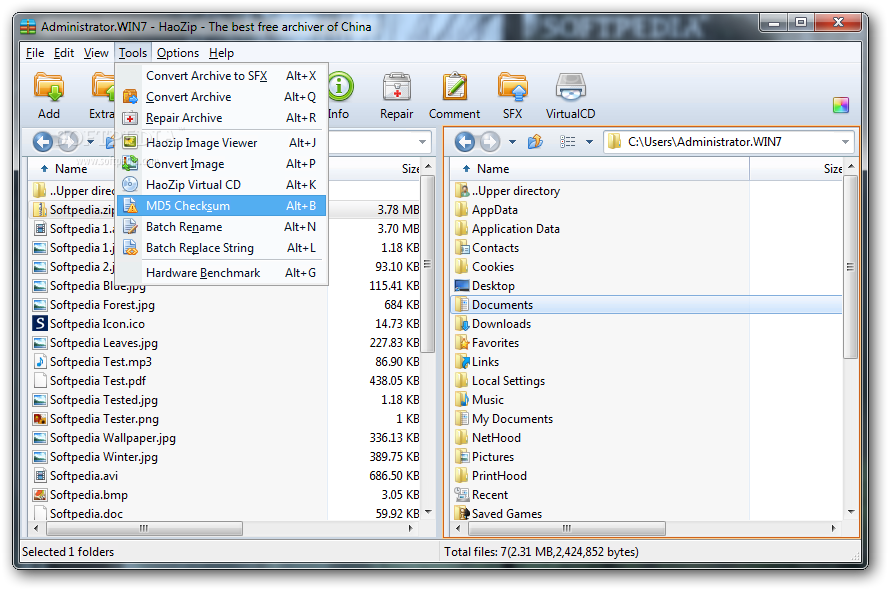This screenshot has width=889, height=590.
Task: Open the Help menu
Action: (221, 53)
